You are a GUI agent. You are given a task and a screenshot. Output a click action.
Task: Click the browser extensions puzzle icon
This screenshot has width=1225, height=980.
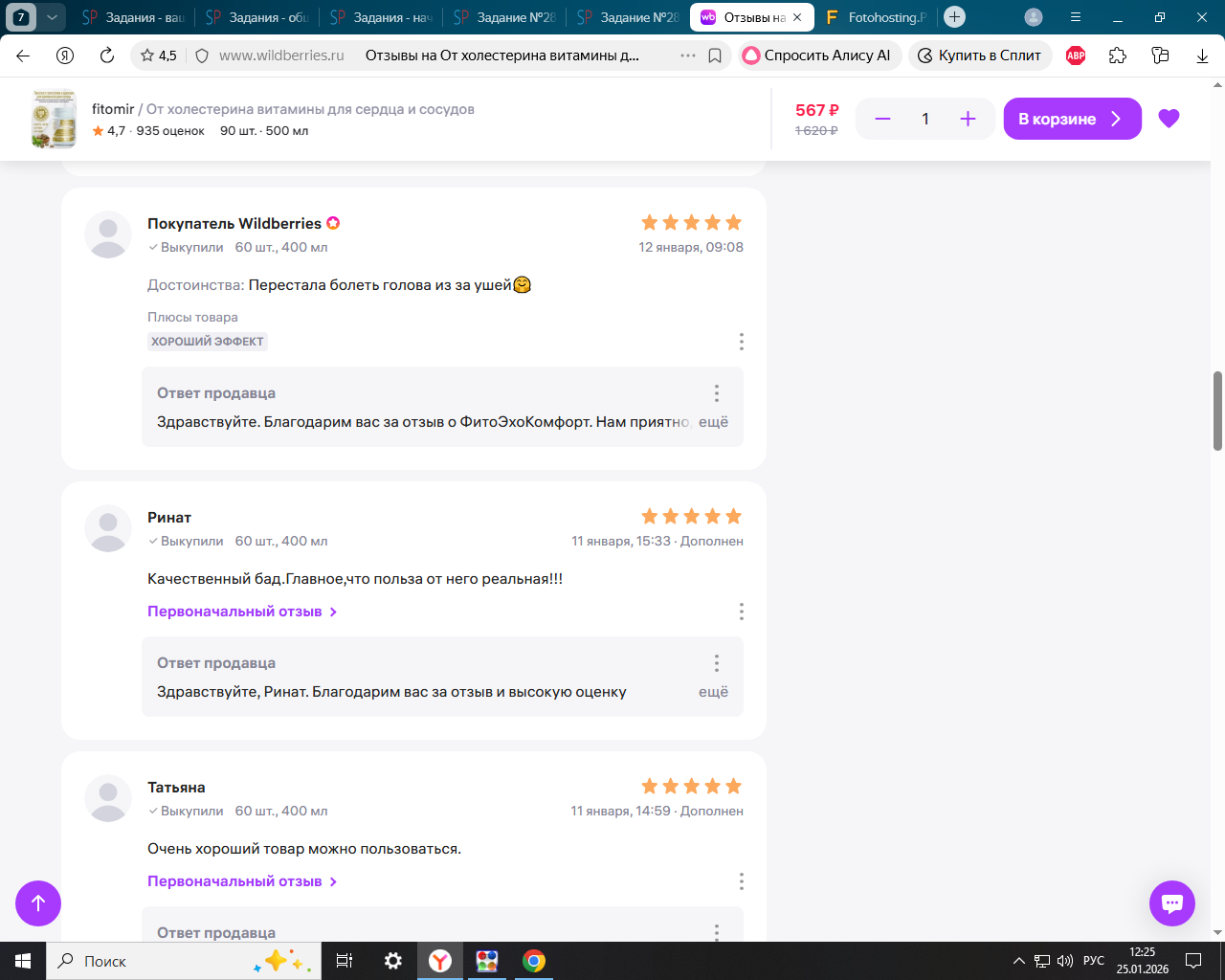pyautogui.click(x=1118, y=56)
